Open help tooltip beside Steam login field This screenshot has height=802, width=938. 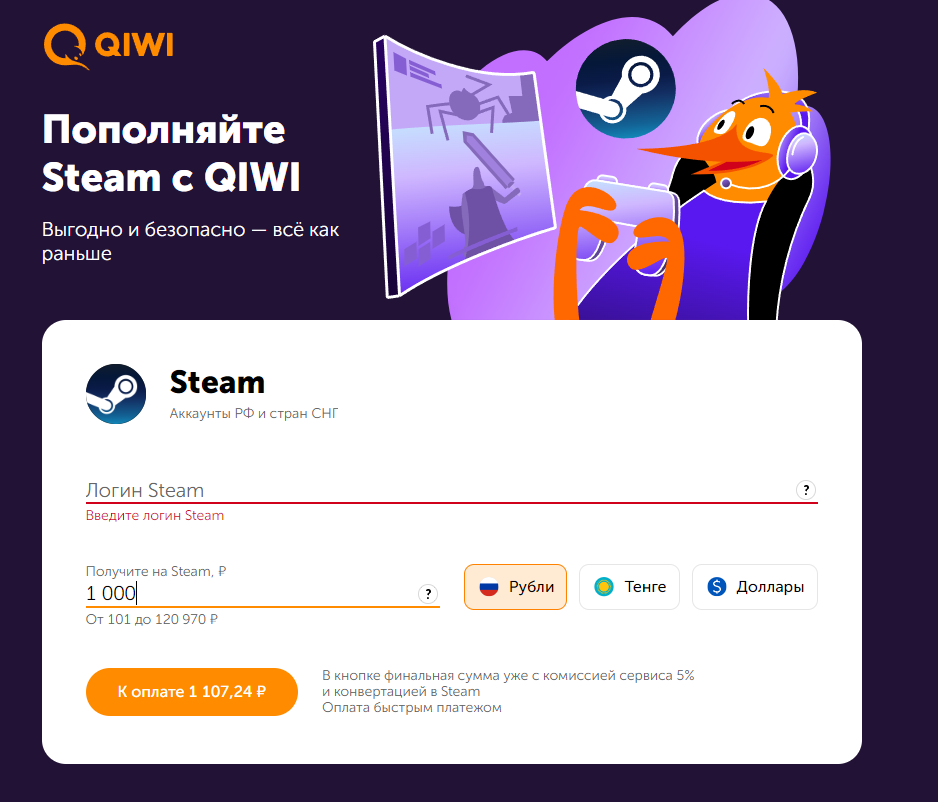(x=806, y=490)
